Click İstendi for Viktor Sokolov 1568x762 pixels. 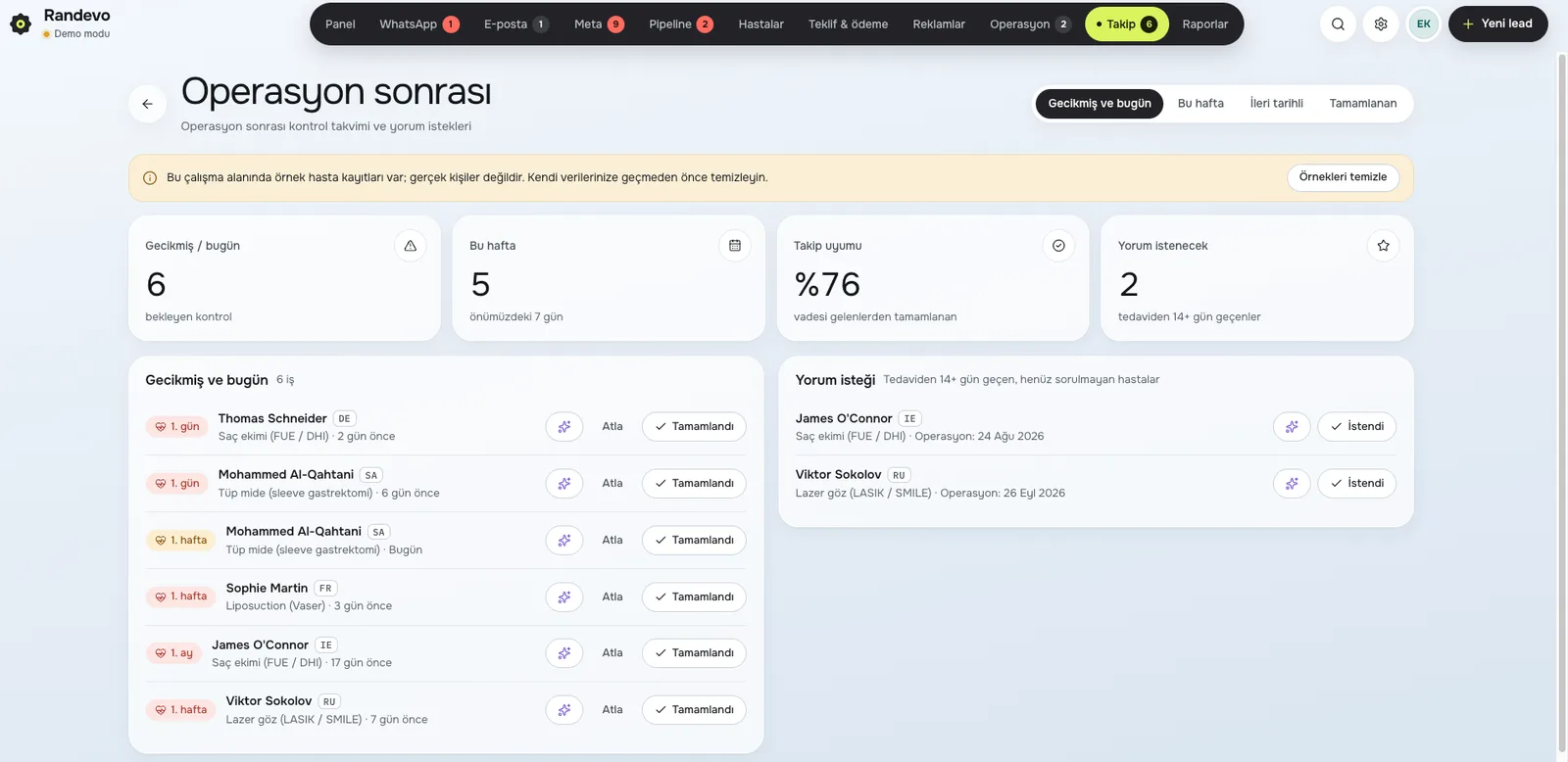[1356, 484]
